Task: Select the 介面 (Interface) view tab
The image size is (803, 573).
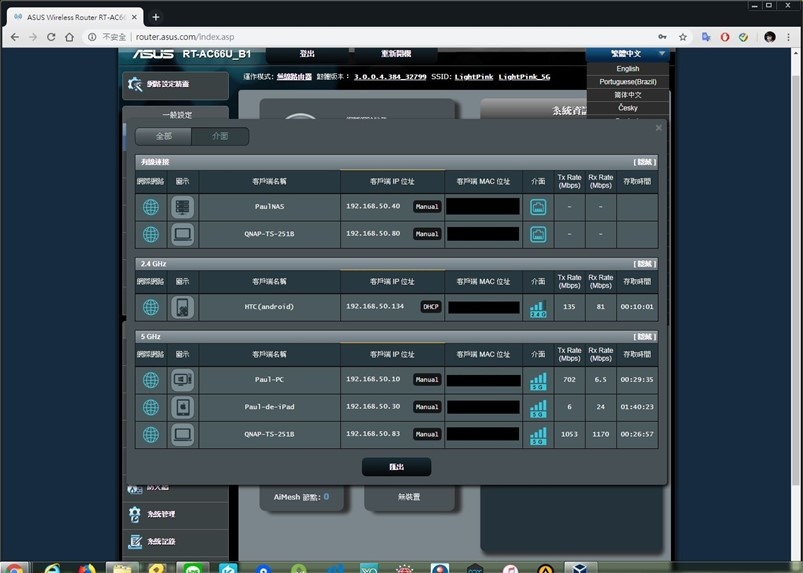Action: [220, 136]
